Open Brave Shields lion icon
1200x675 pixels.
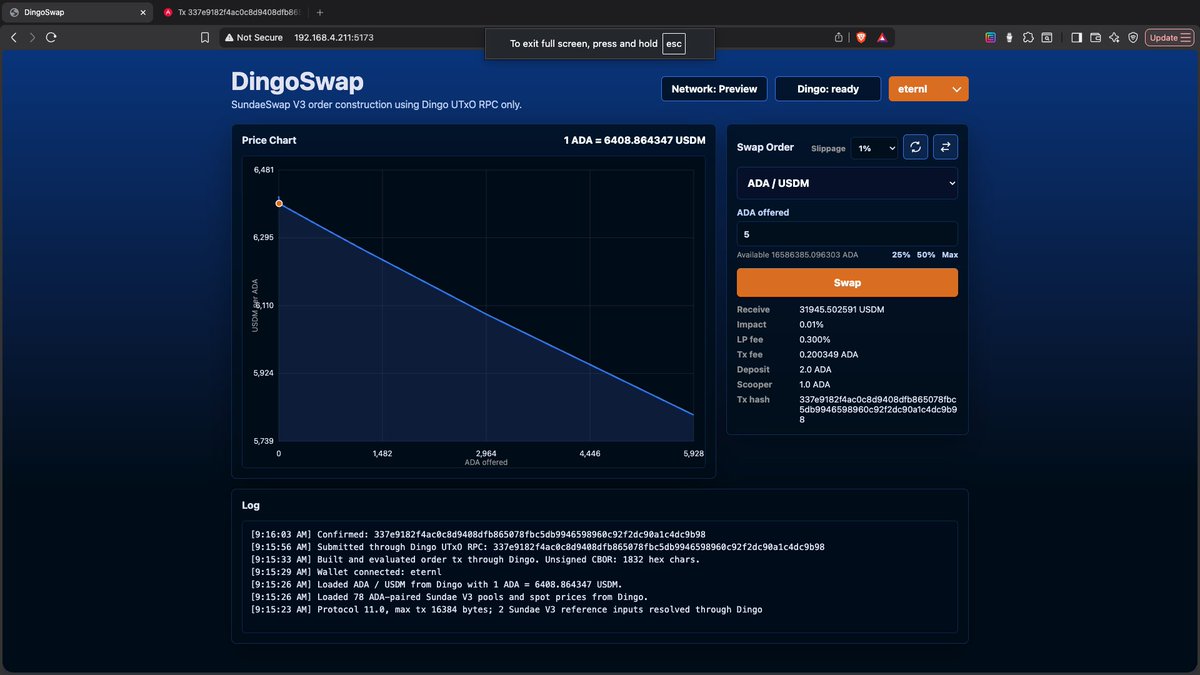pos(861,37)
